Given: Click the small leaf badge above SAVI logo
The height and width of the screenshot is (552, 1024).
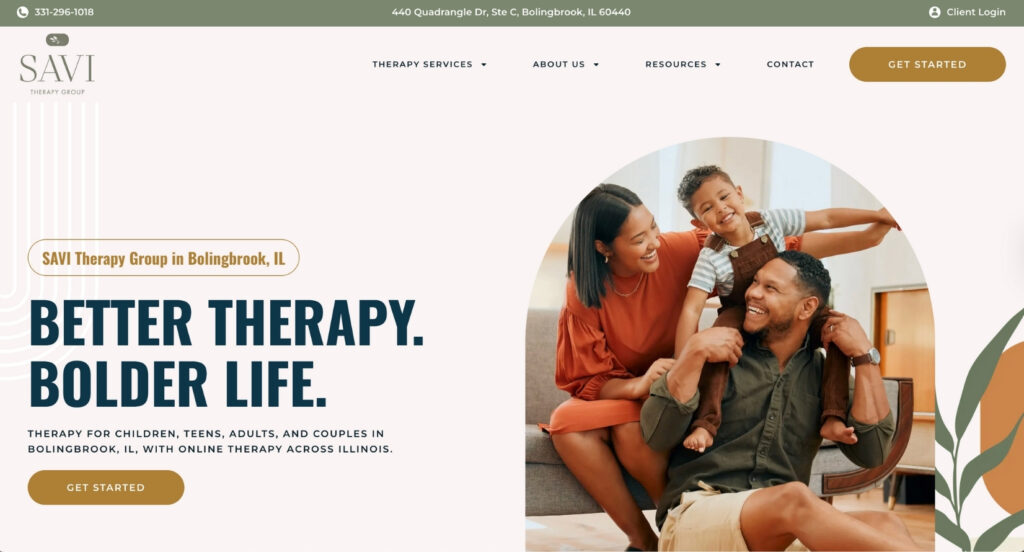Looking at the screenshot, I should click(x=57, y=40).
